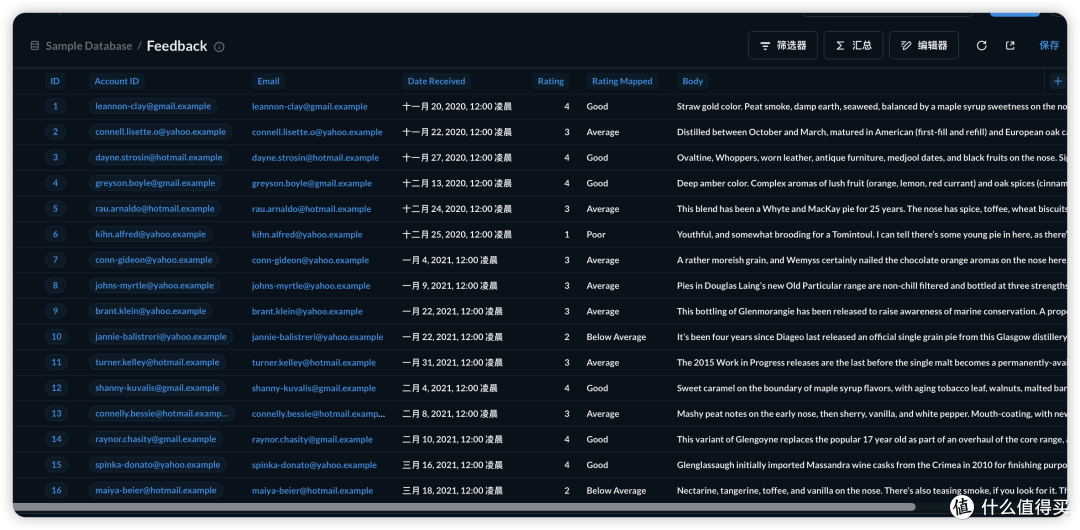Click Account ID turner.kelley@hotmail.example pill
The width and height of the screenshot is (1080, 530).
(x=157, y=363)
